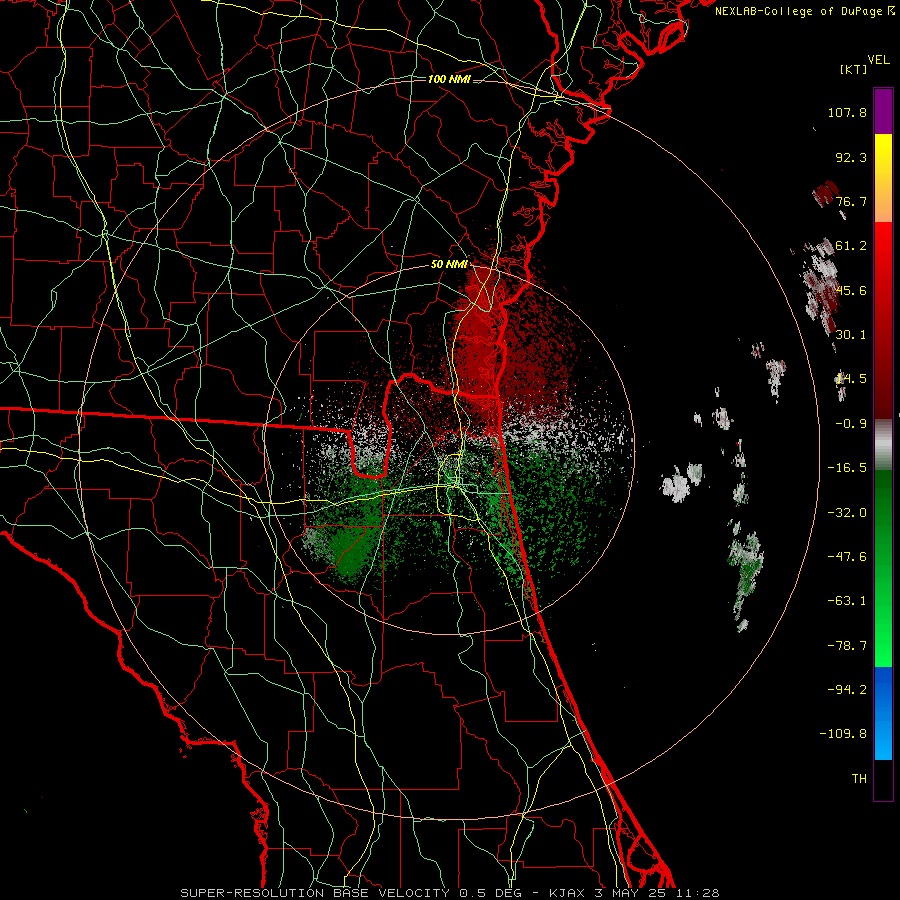Click the -16.5 velocity scale value

[847, 467]
